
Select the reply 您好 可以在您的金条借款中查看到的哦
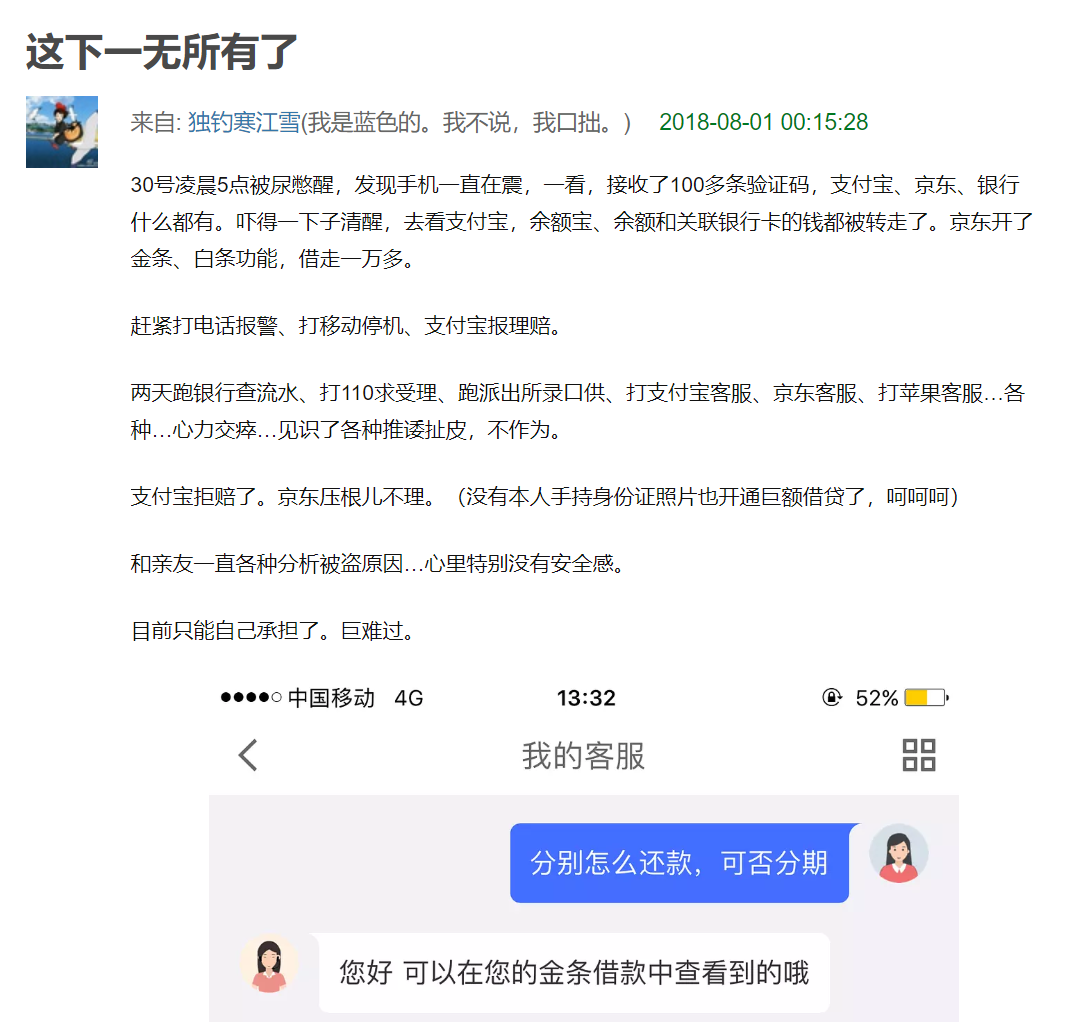[x=574, y=973]
